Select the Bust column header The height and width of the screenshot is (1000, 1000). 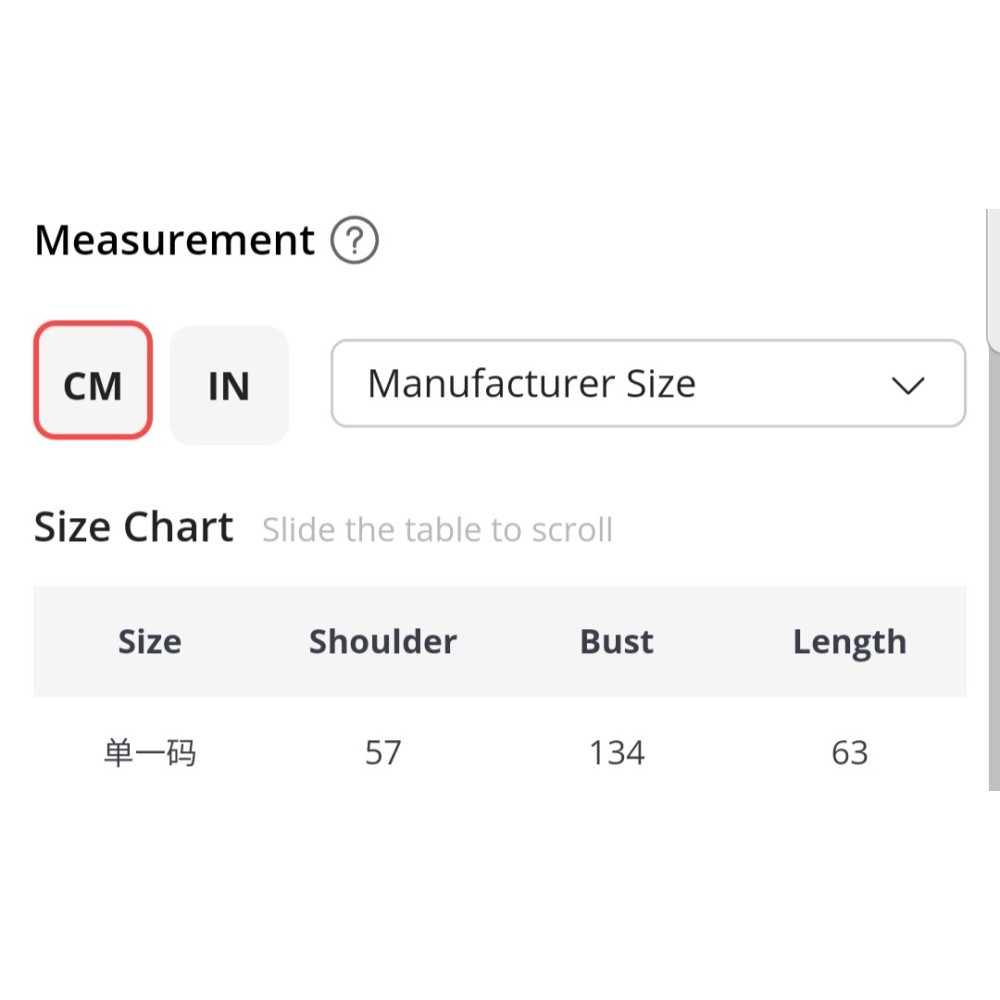pyautogui.click(x=617, y=641)
